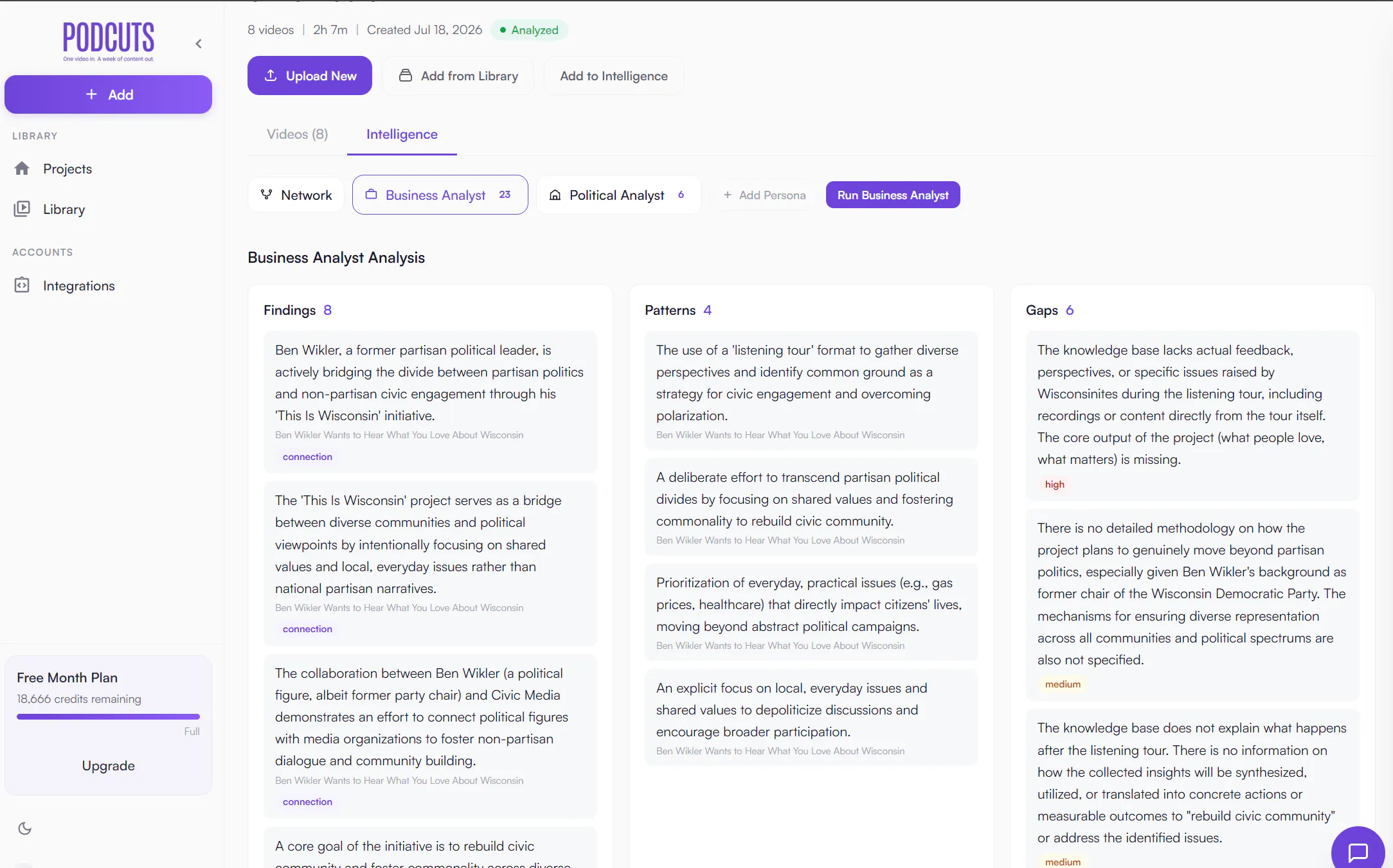
Task: Click the Gaps 6 heading
Action: [x=1050, y=310]
